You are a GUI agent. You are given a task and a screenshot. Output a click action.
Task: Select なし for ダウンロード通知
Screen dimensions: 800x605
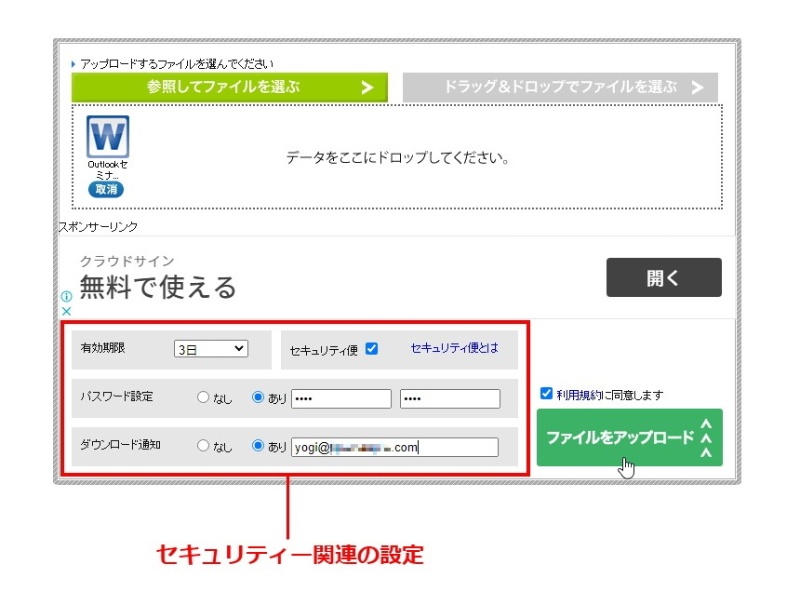[203, 445]
